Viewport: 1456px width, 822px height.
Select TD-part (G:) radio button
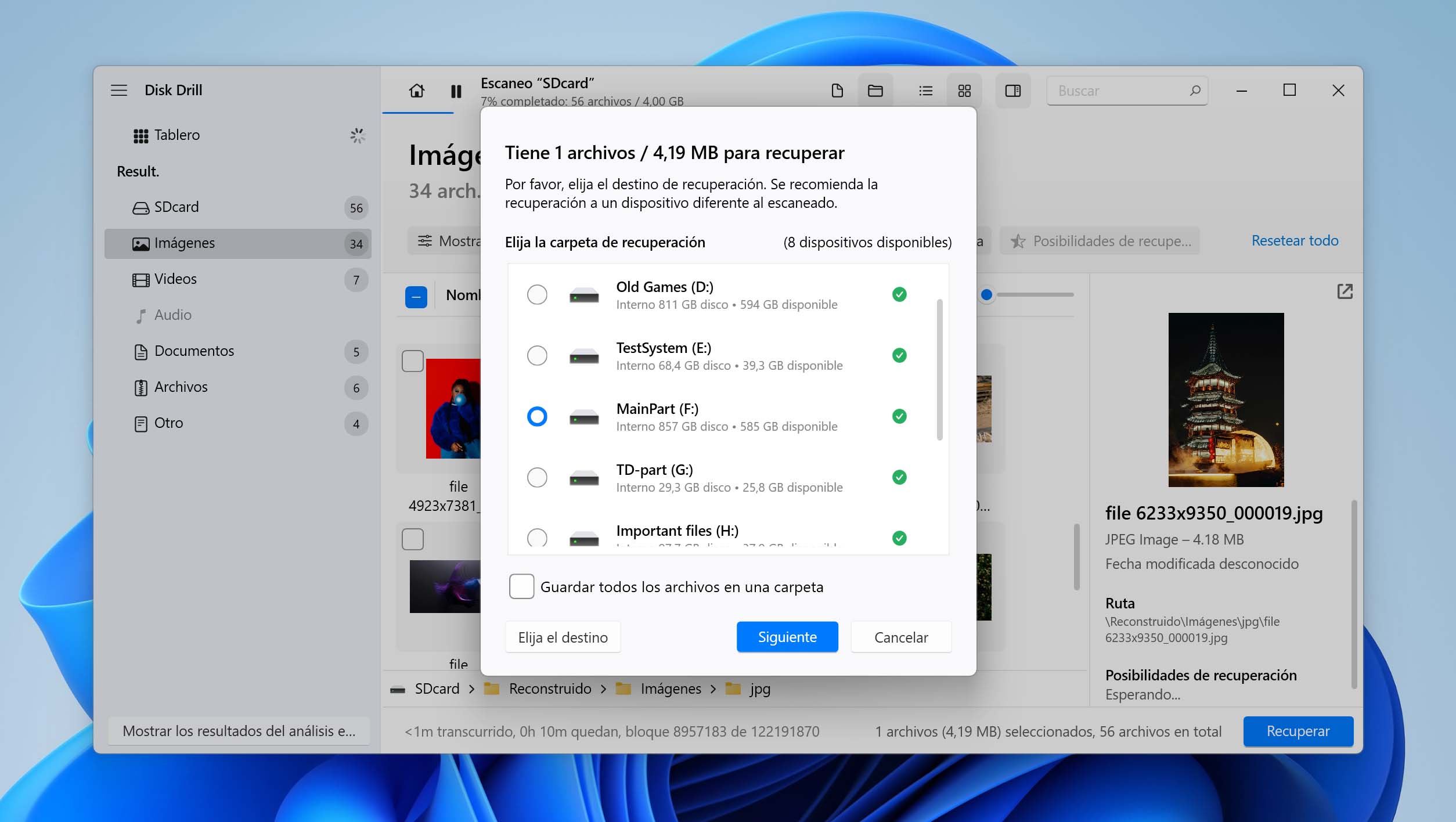tap(537, 477)
